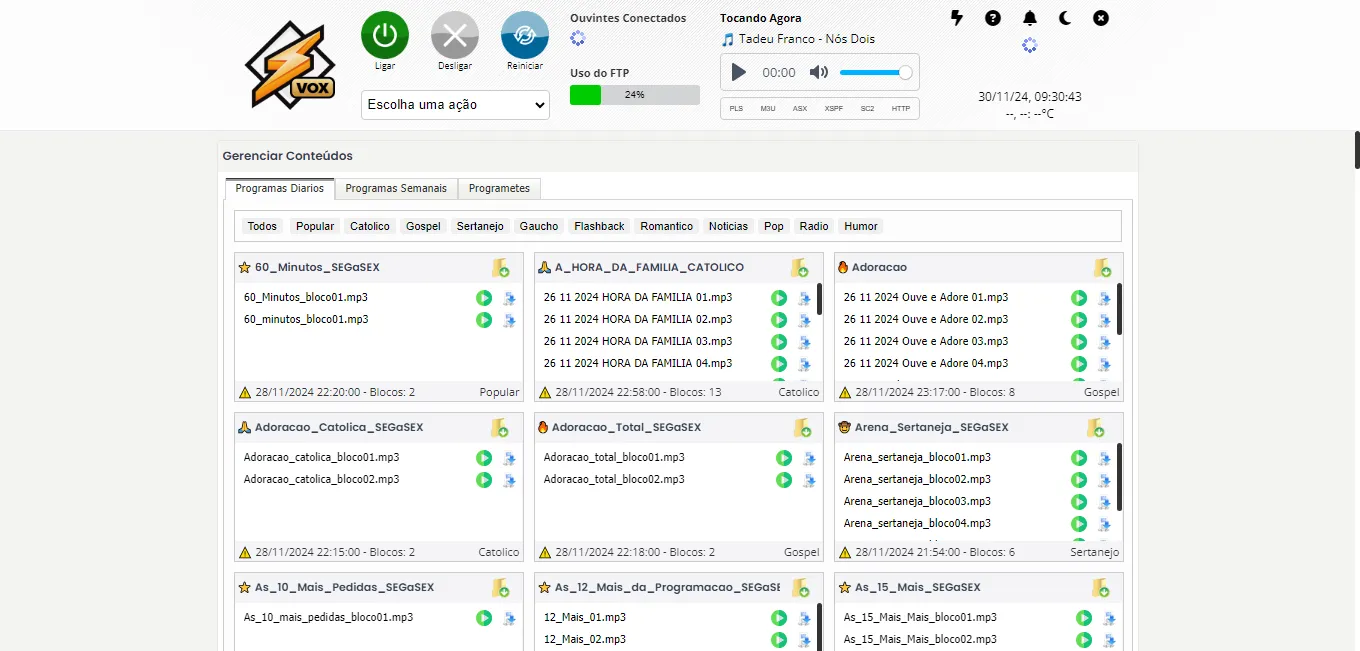Viewport: 1360px width, 651px height.
Task: Click the green Ligar power button
Action: point(385,35)
